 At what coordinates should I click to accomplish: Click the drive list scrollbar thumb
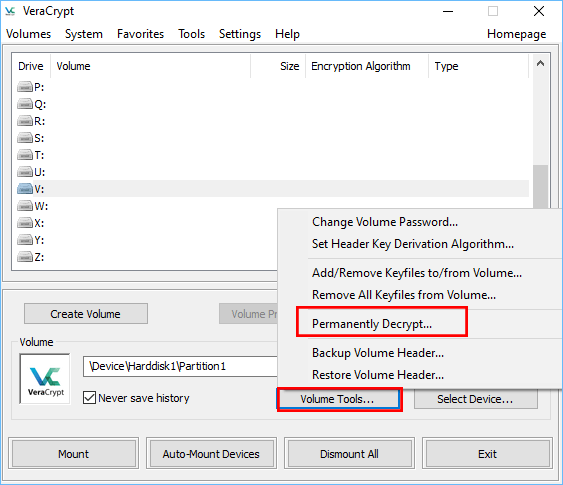click(x=540, y=187)
